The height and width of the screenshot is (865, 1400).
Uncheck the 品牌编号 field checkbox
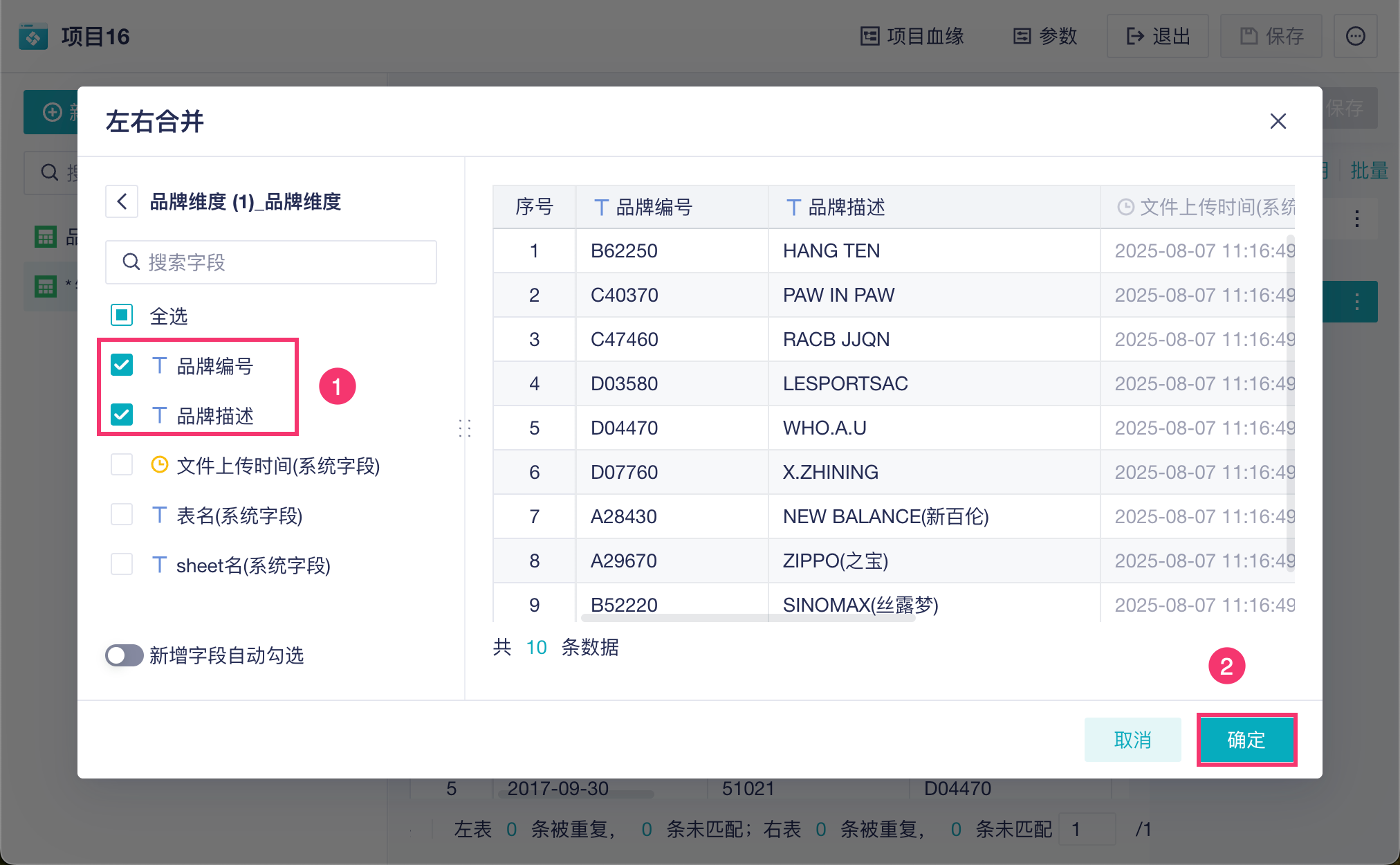point(122,365)
